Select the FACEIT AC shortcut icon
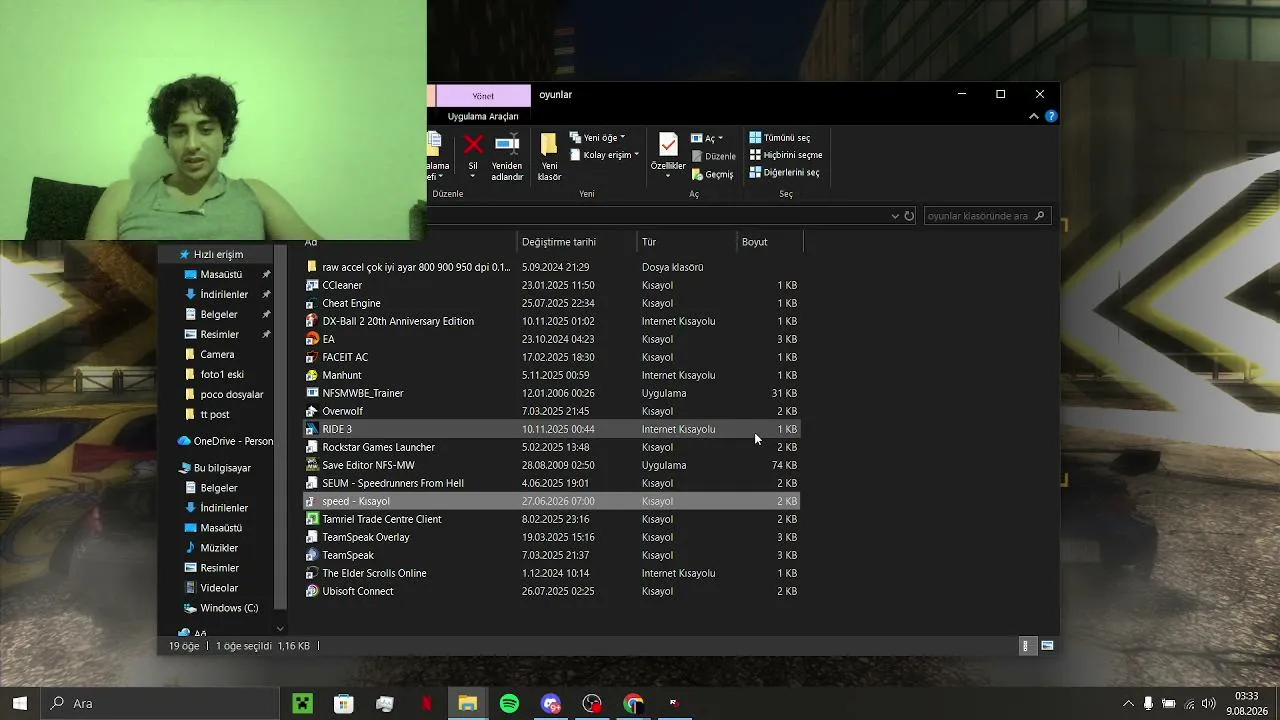 [312, 357]
